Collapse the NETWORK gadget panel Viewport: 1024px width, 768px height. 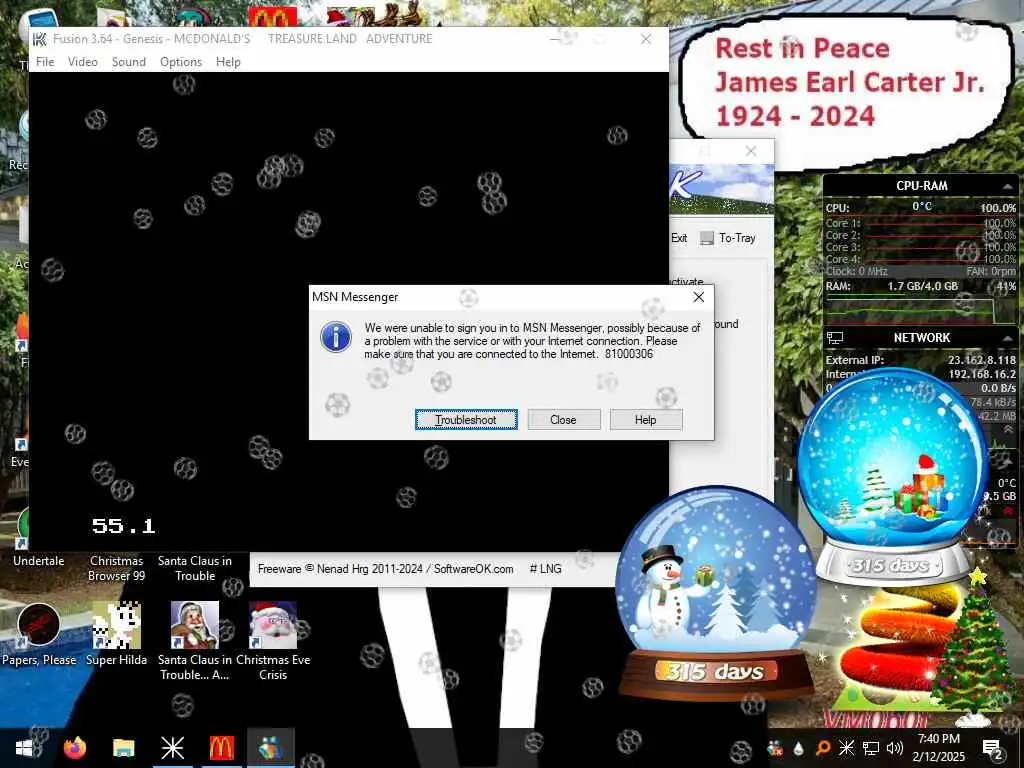(x=1007, y=338)
